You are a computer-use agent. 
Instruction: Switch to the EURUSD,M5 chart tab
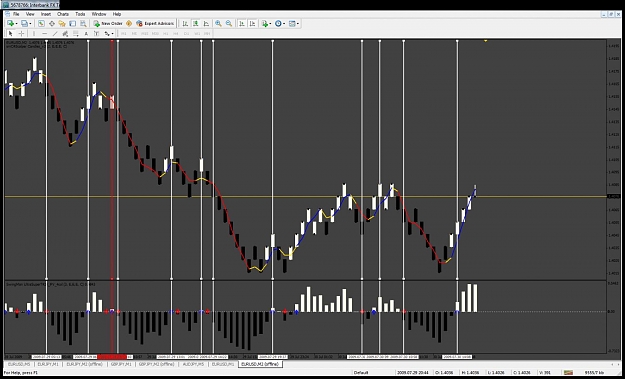[x=19, y=364]
